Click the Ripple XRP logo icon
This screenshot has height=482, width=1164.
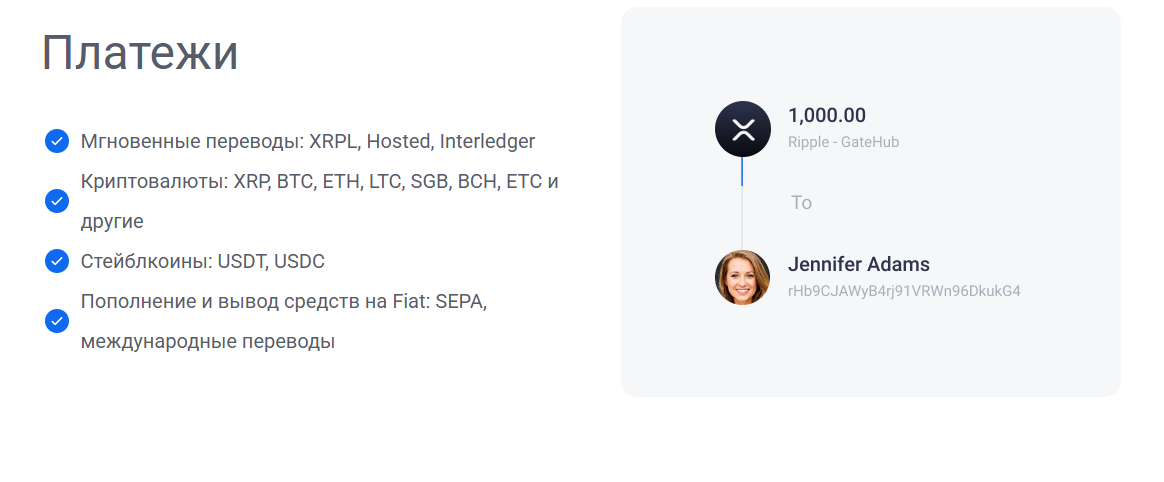pos(742,129)
